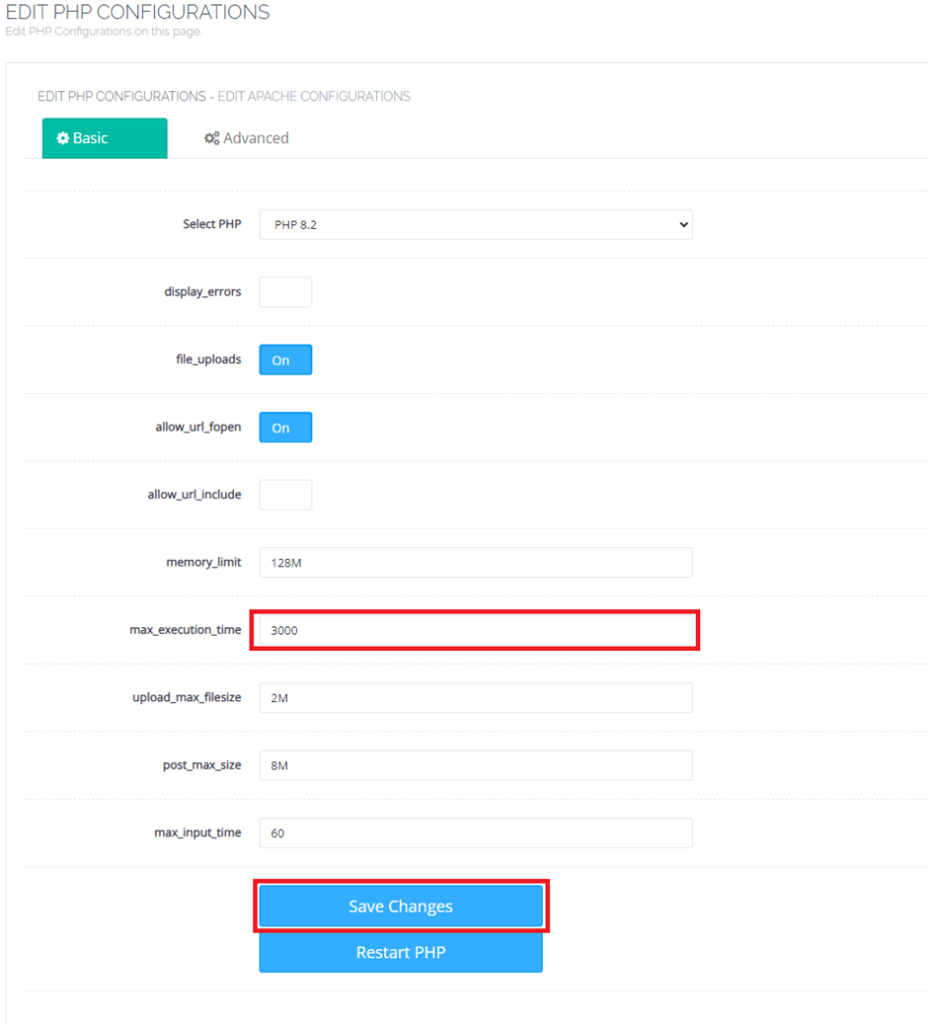The width and height of the screenshot is (928, 1024).
Task: Disable the allow_url_fopen toggle
Action: click(x=285, y=427)
